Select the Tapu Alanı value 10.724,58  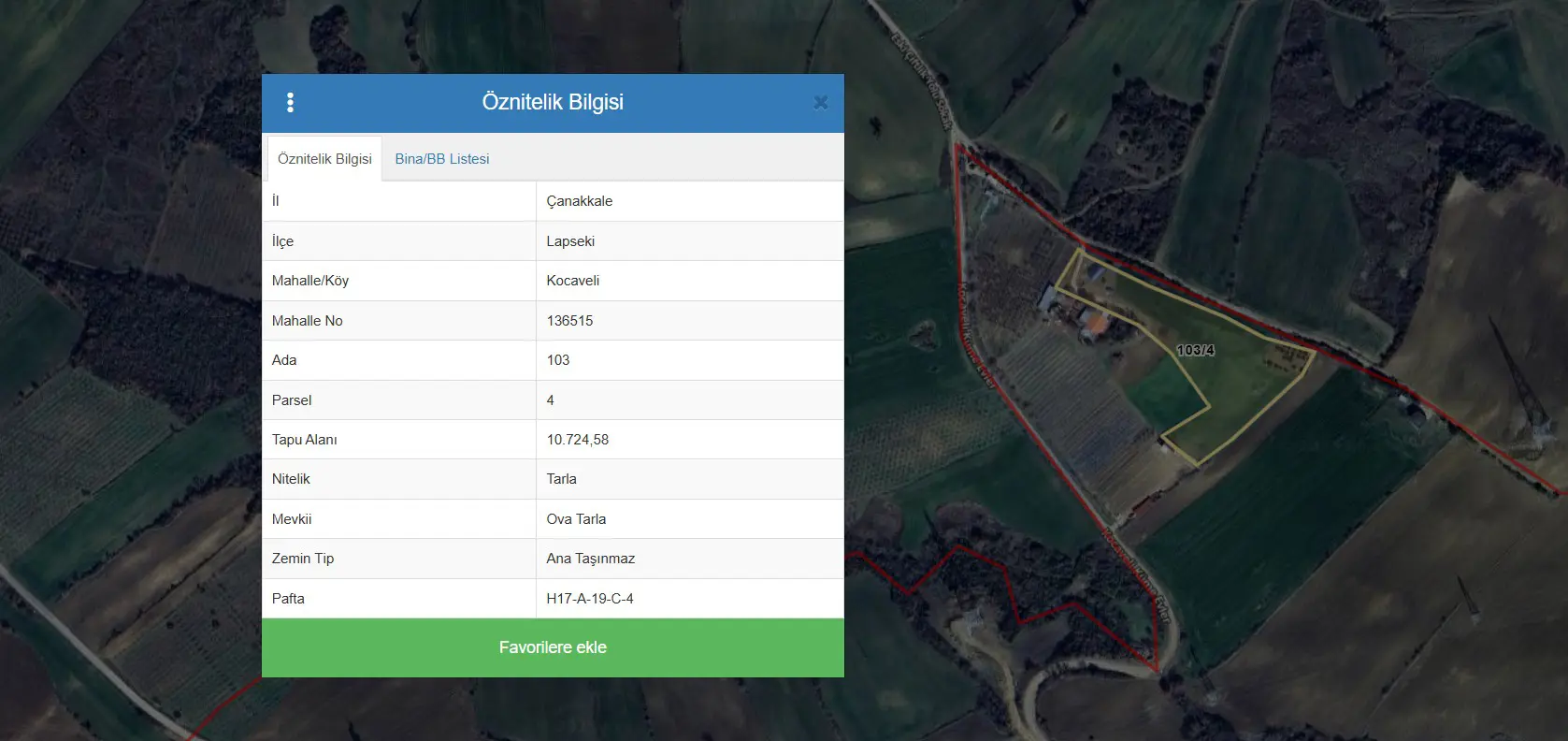pos(578,440)
